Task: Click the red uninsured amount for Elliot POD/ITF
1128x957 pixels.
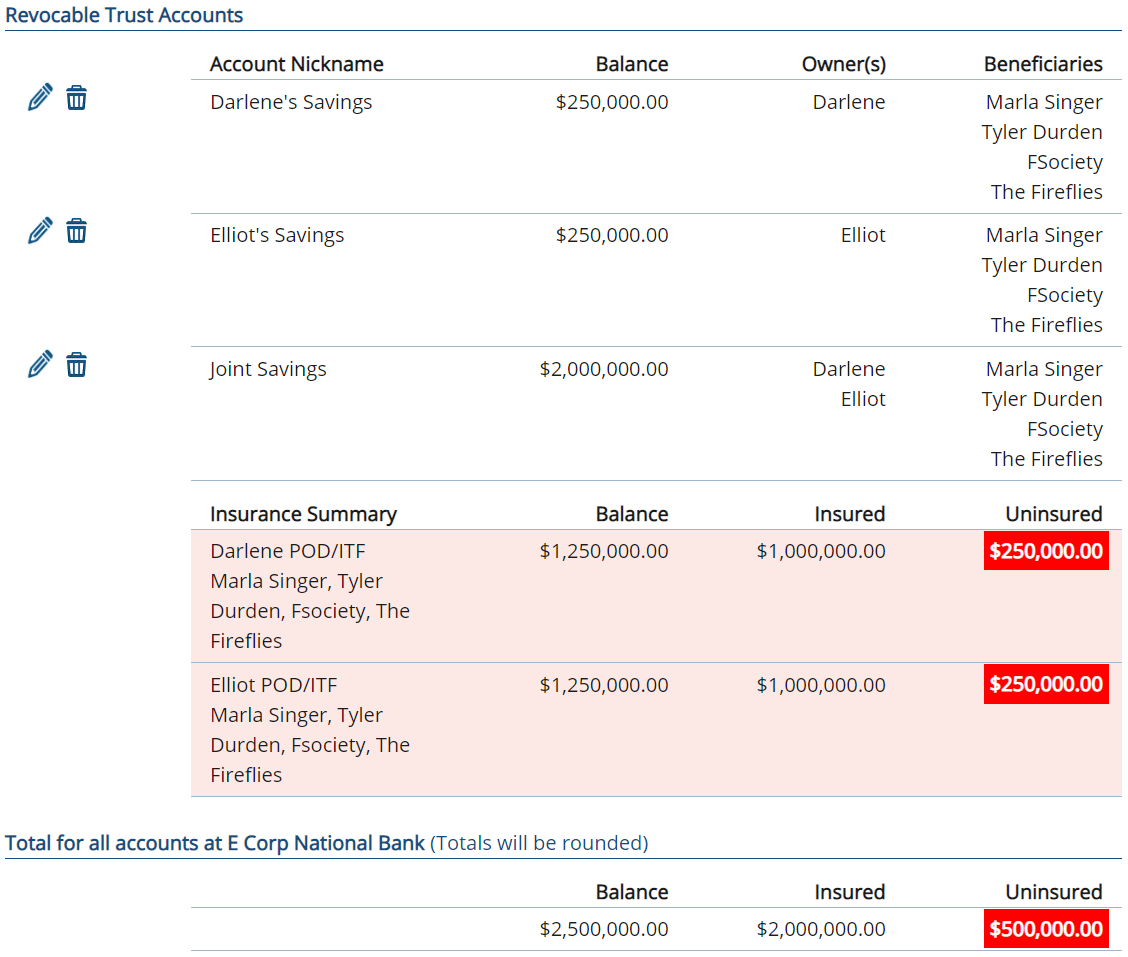Action: [1046, 684]
